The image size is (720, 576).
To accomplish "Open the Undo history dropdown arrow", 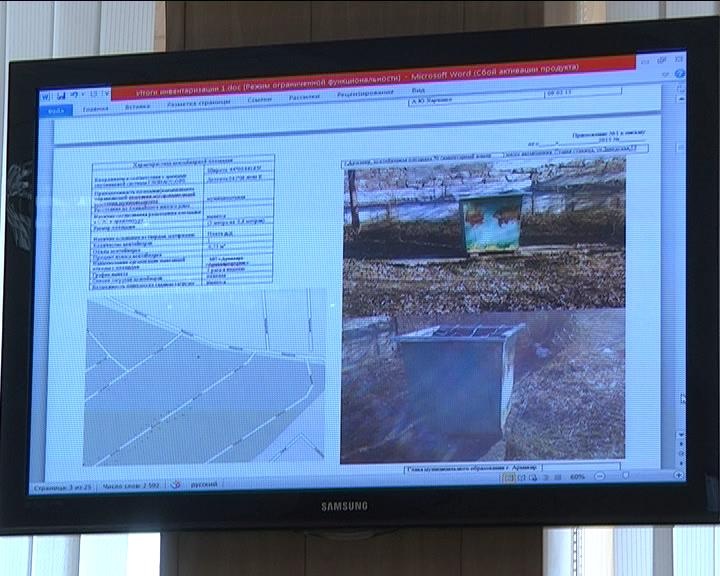I will point(83,95).
